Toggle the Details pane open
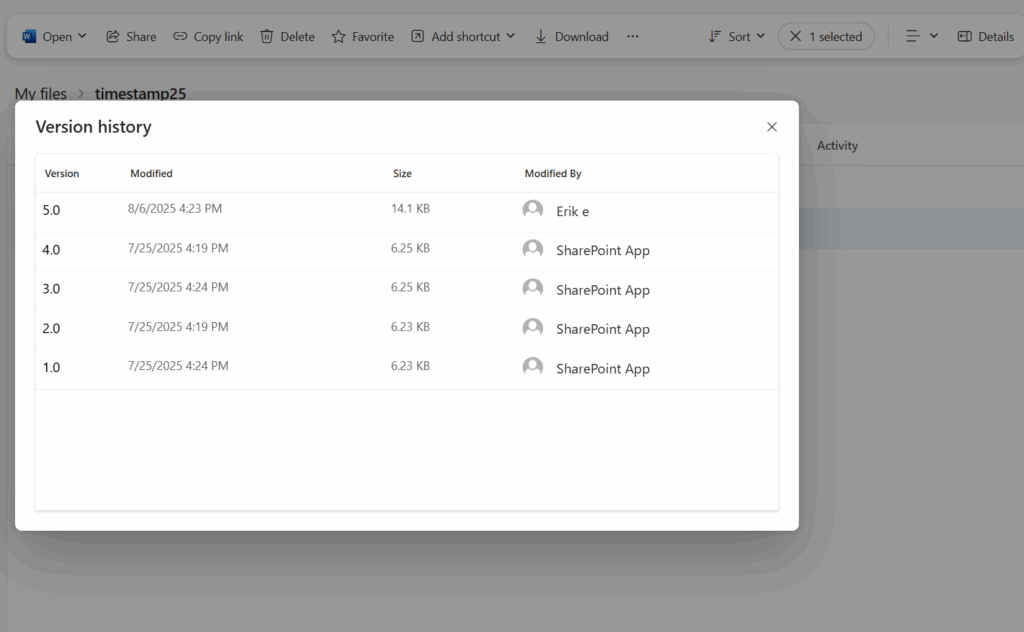Screen dimensions: 1024x632 tap(985, 36)
